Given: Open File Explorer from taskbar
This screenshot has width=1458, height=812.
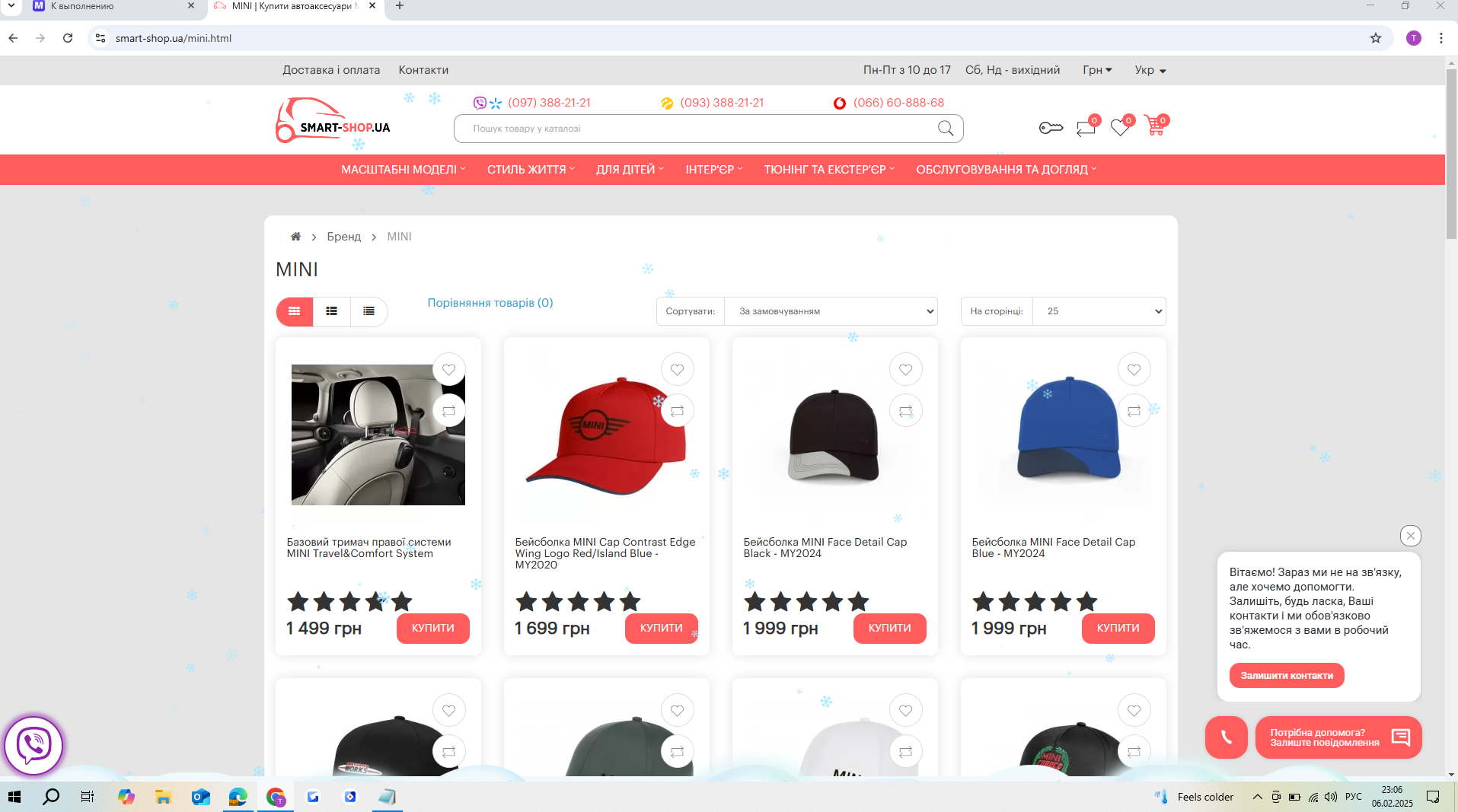Looking at the screenshot, I should pos(163,797).
